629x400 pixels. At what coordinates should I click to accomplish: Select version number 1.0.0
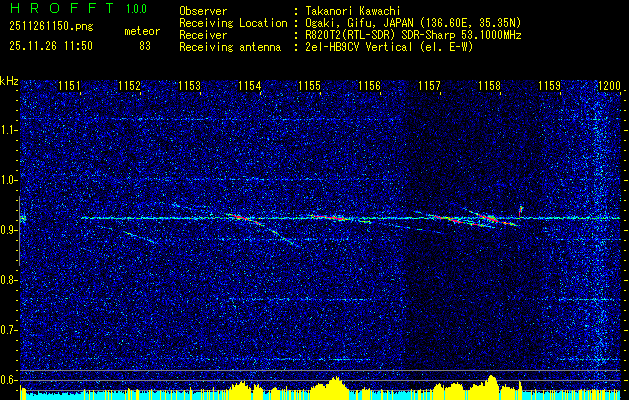click(136, 9)
